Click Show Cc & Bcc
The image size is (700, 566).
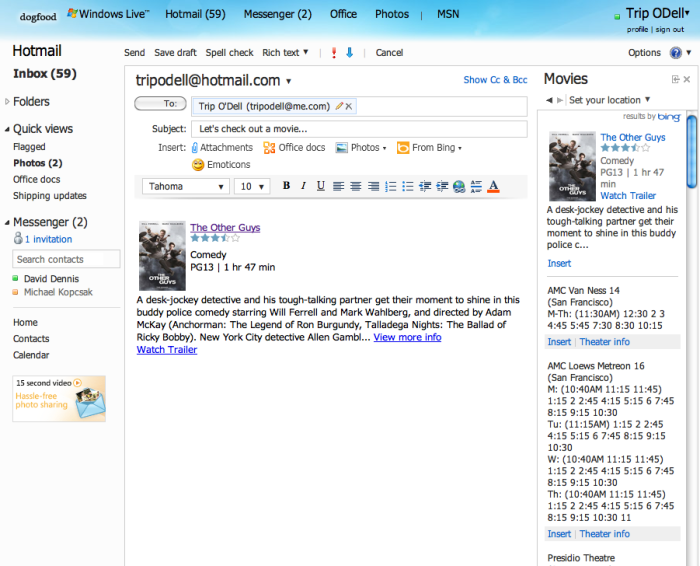click(495, 80)
